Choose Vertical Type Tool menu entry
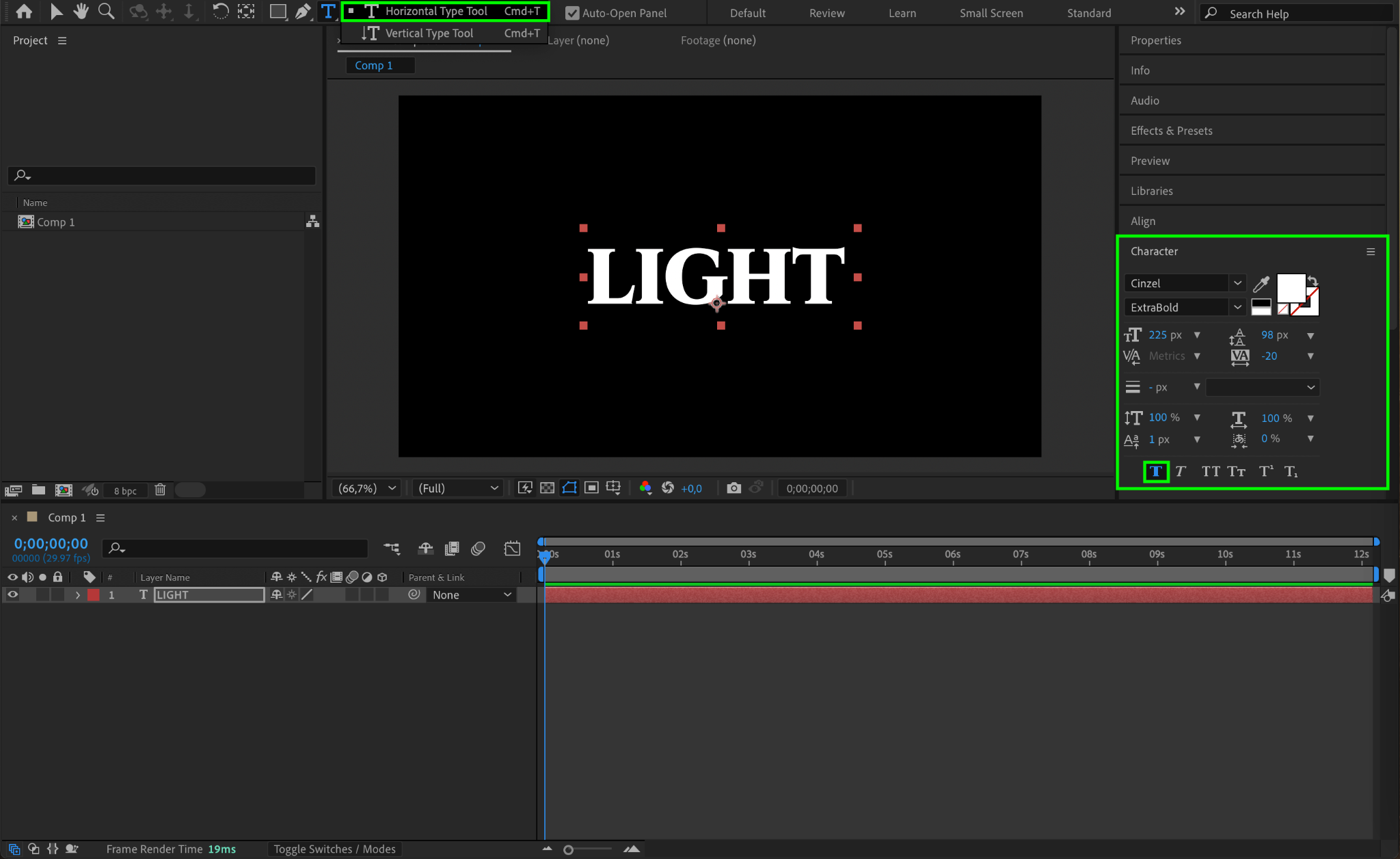This screenshot has width=1400, height=859. 429,33
